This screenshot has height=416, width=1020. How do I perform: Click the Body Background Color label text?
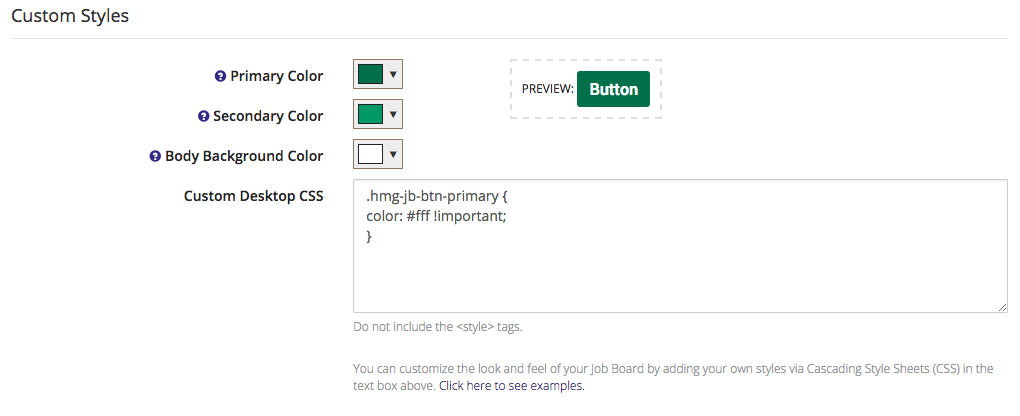point(244,156)
